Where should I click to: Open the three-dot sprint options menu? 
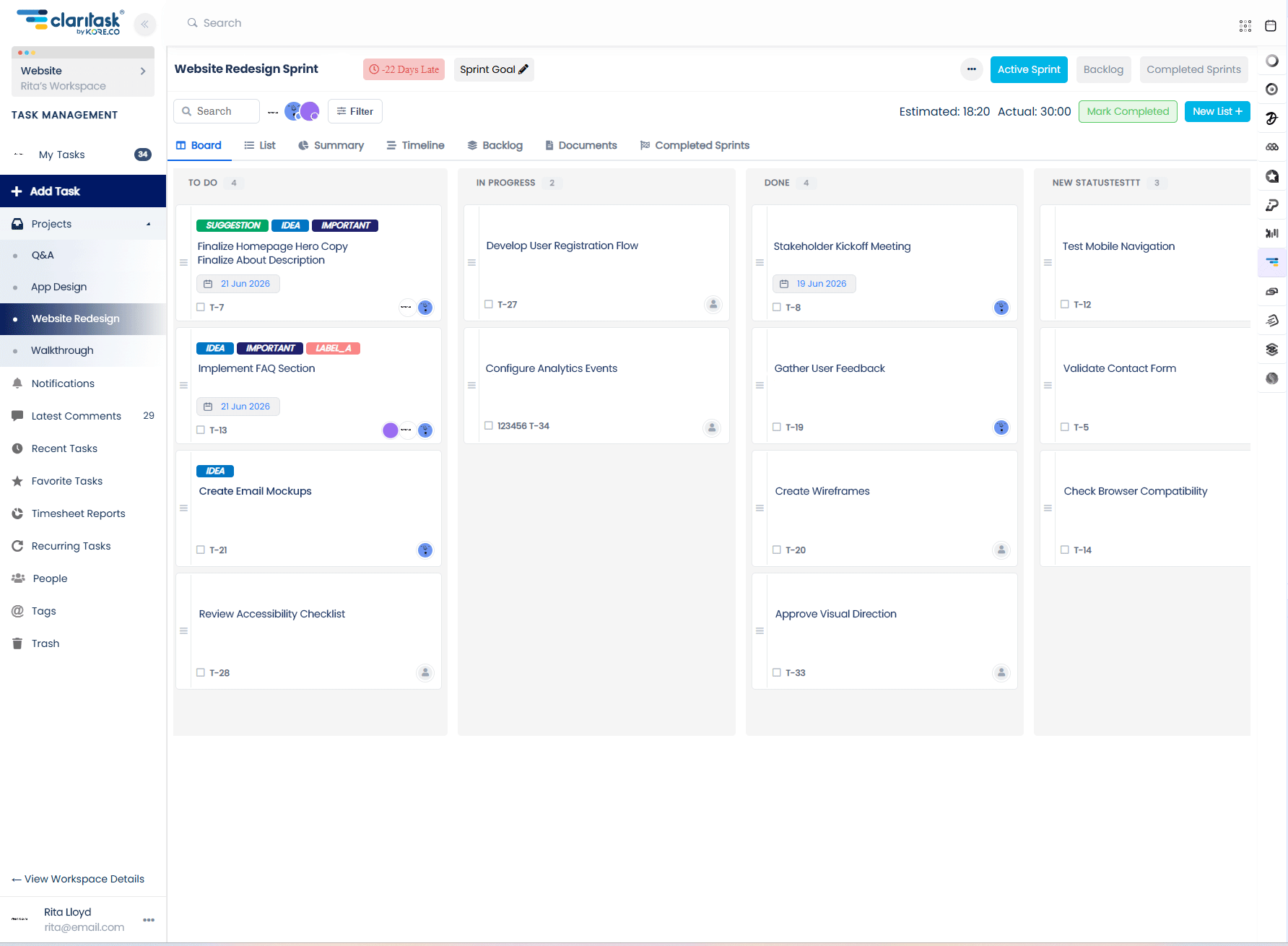tap(972, 69)
